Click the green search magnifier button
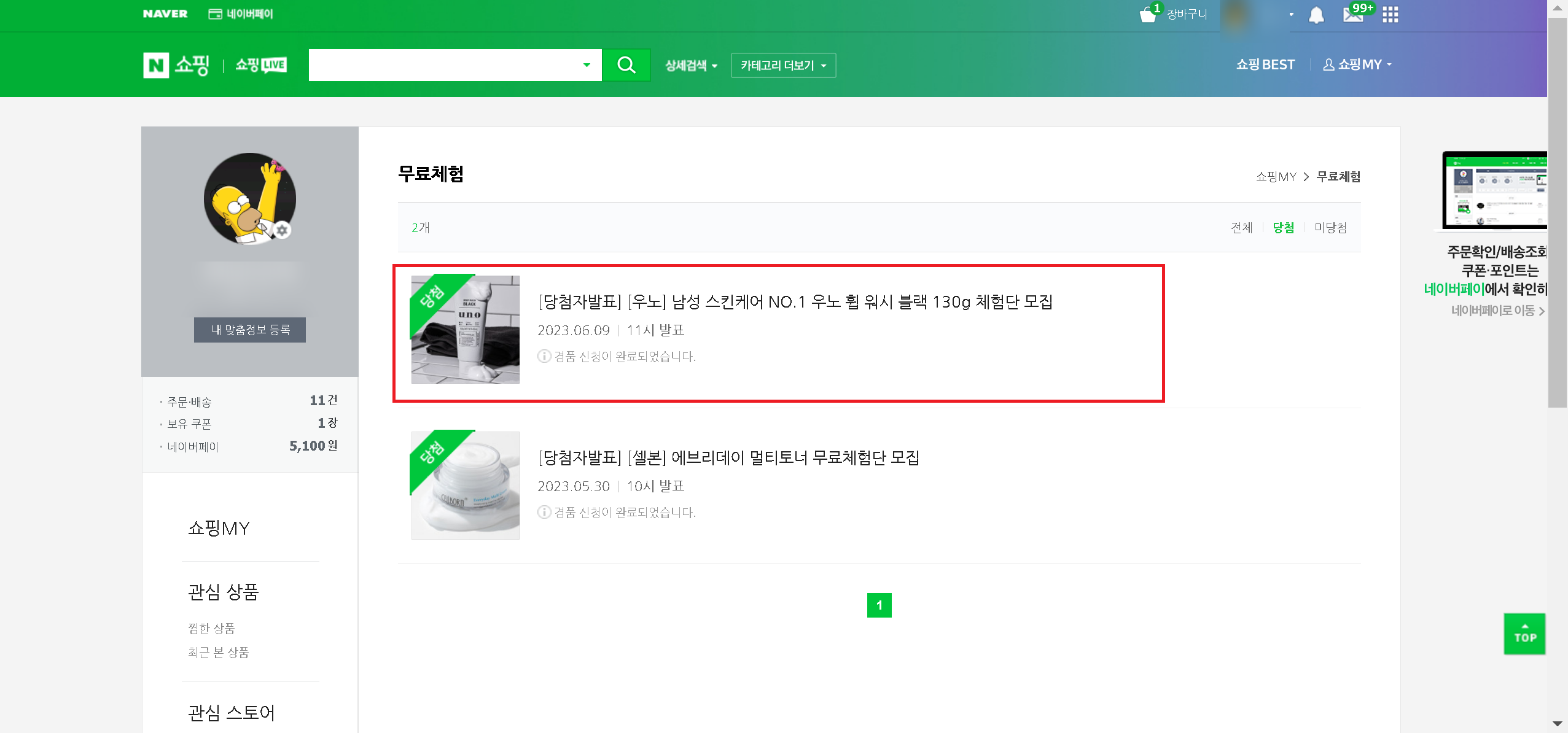 pyautogui.click(x=626, y=65)
